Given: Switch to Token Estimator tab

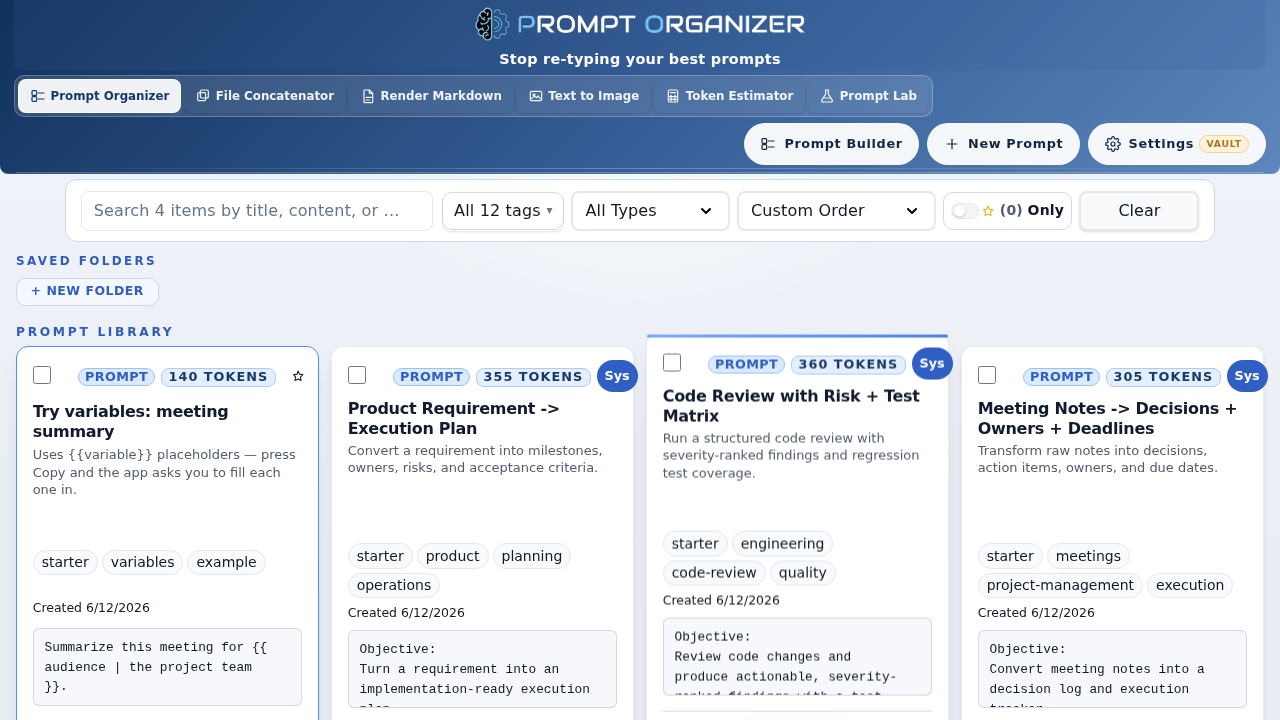Looking at the screenshot, I should [x=730, y=96].
